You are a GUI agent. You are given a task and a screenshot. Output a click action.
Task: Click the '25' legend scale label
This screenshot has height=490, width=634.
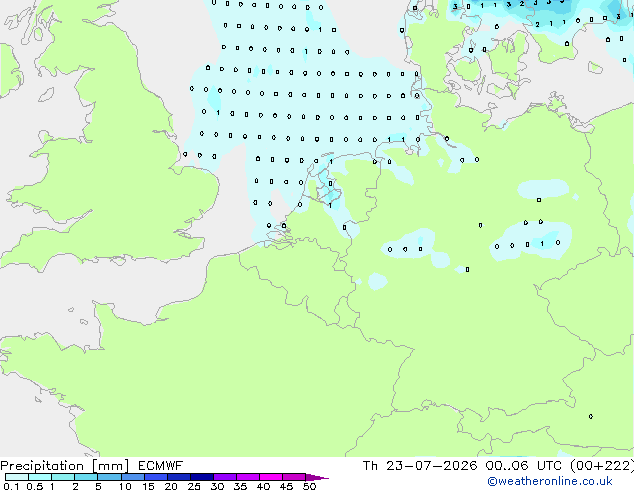click(194, 486)
